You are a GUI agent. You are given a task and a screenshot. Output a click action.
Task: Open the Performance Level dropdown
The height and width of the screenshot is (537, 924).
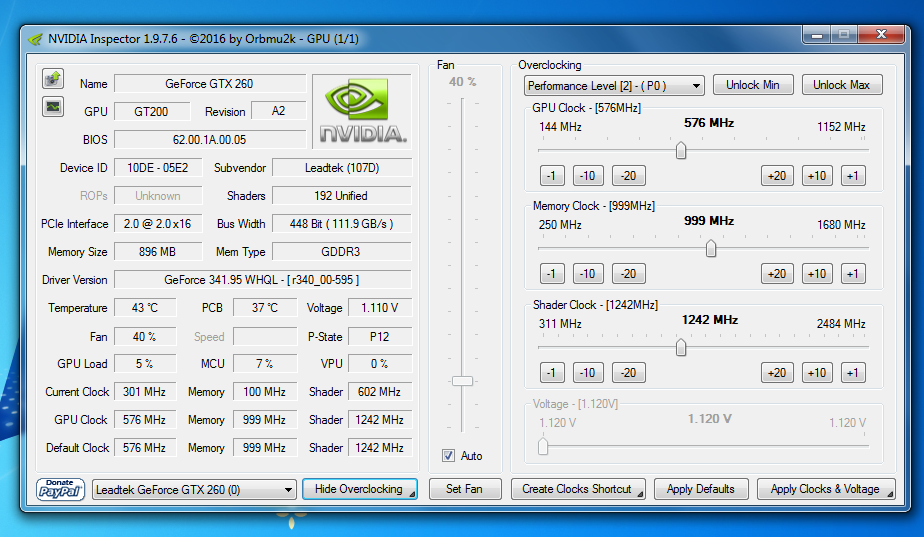[x=614, y=85]
